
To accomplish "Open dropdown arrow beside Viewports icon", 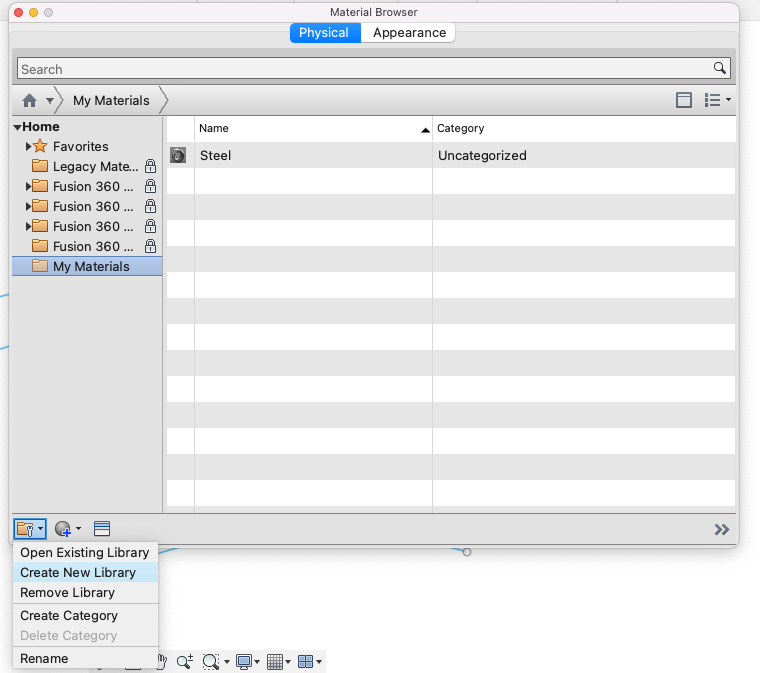I will (x=319, y=662).
